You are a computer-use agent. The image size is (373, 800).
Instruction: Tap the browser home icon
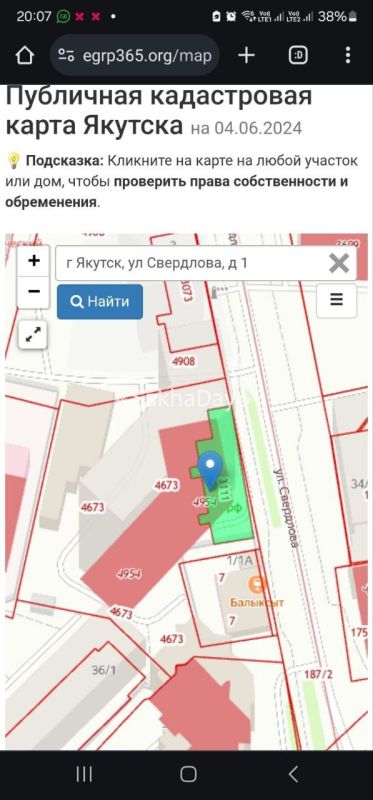24,55
